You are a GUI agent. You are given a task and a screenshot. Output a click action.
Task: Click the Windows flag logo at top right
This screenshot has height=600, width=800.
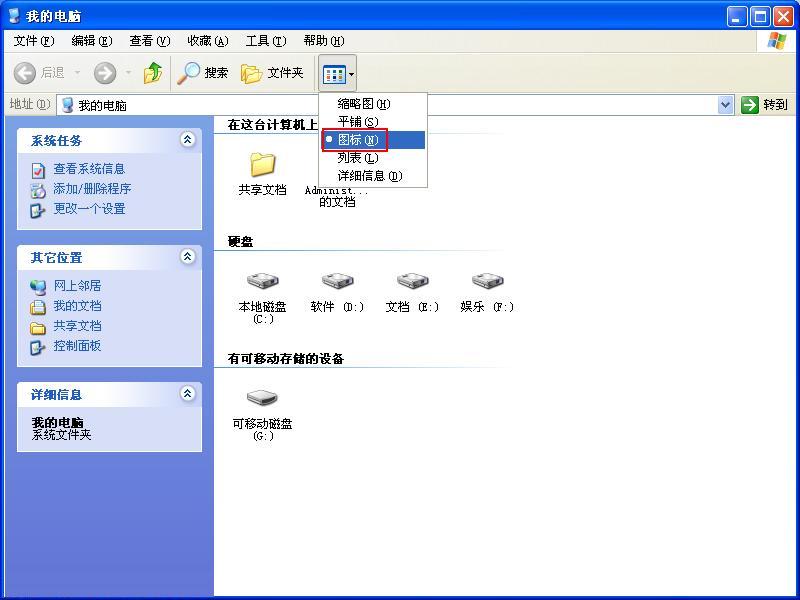click(777, 41)
